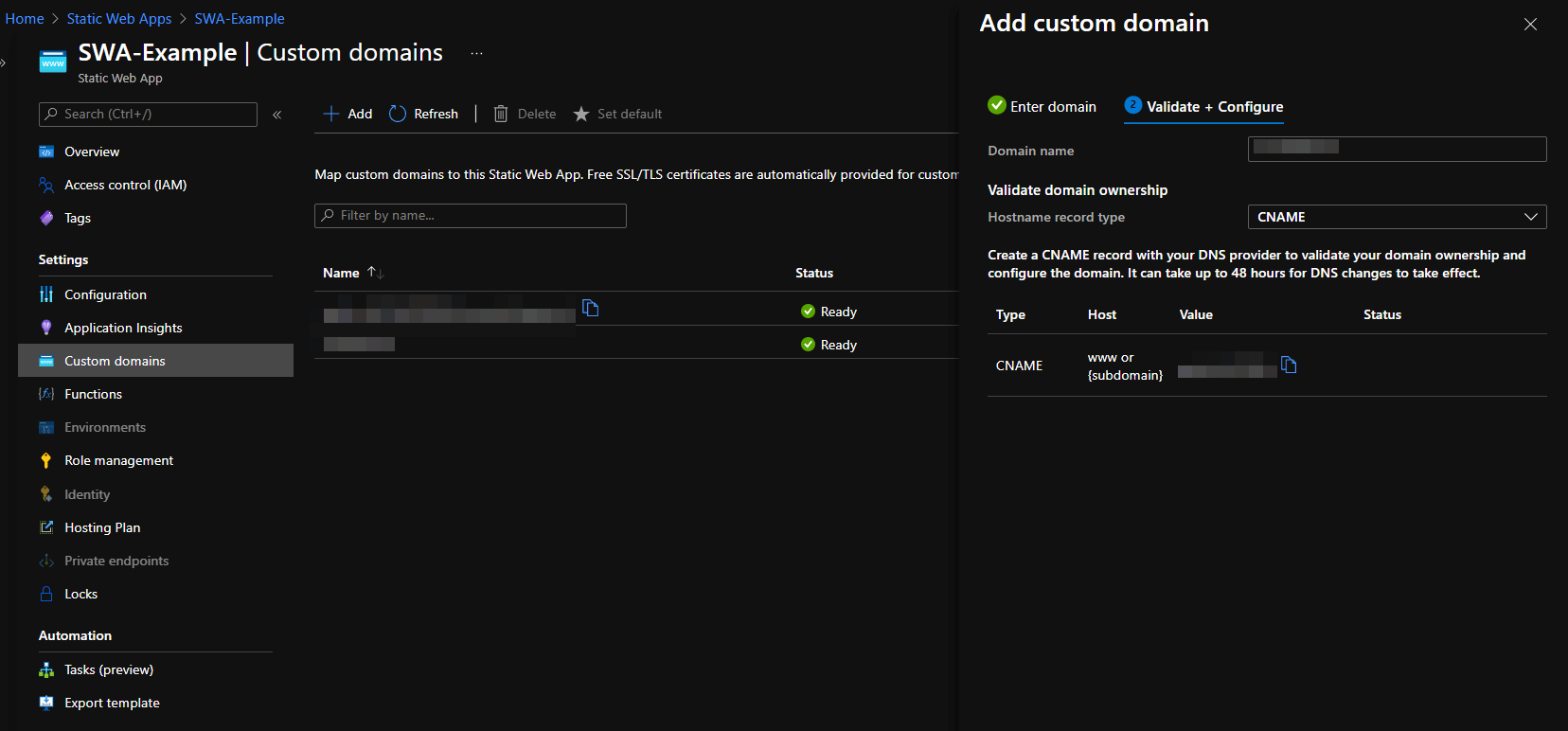Copy the first custom domain name
This screenshot has width=1568, height=731.
pyautogui.click(x=590, y=308)
